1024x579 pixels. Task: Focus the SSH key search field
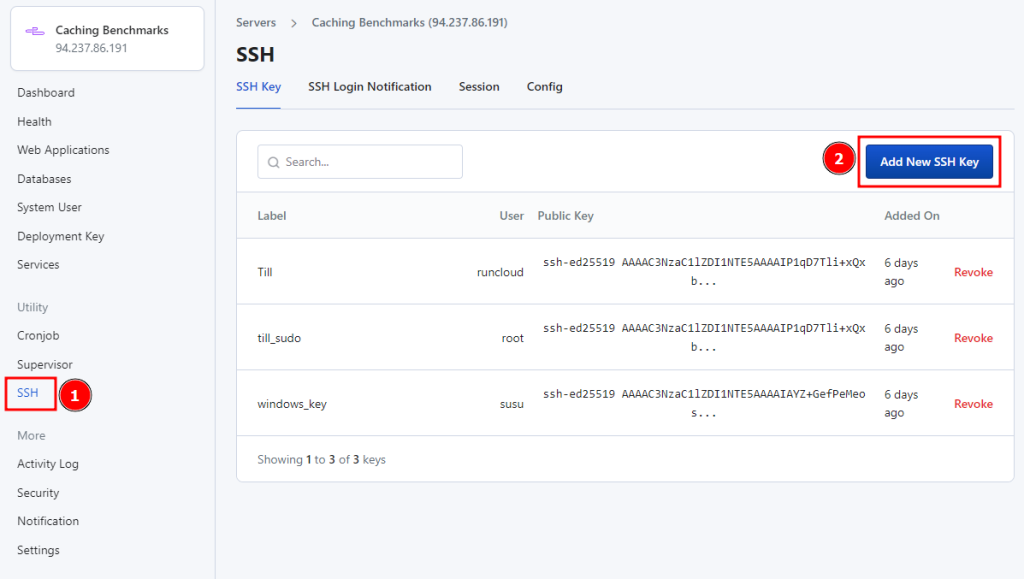(x=370, y=162)
